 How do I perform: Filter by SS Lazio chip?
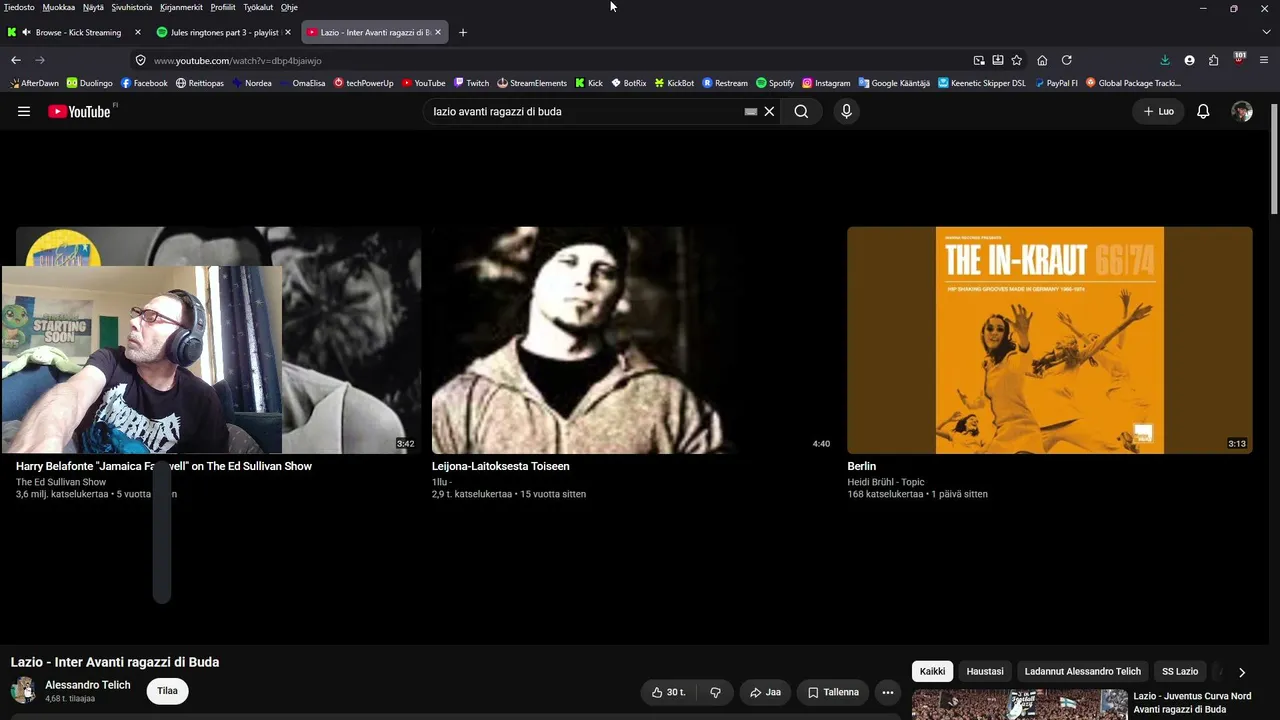point(1179,671)
